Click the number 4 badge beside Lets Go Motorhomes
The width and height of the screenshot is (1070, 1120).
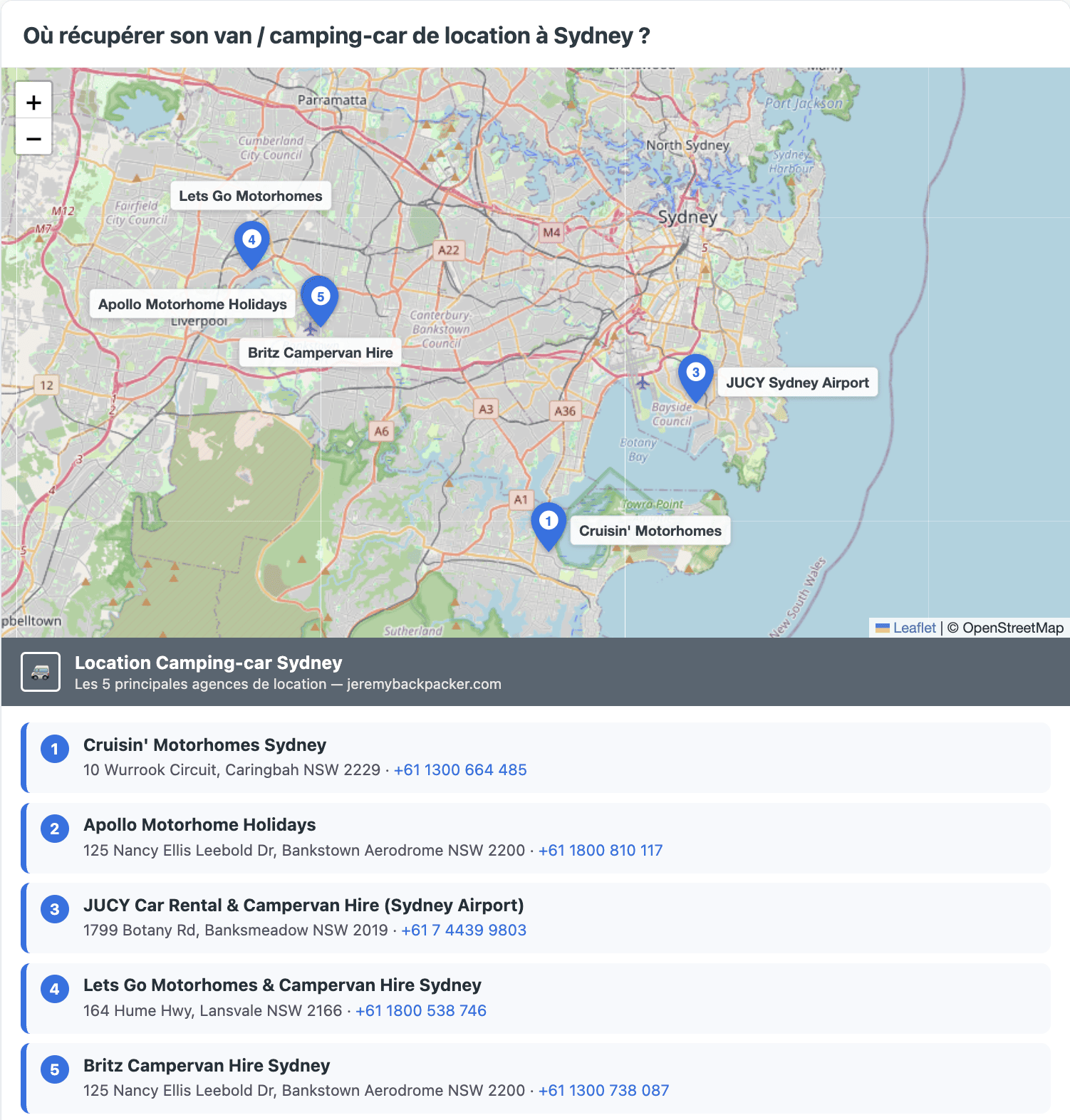(55, 989)
